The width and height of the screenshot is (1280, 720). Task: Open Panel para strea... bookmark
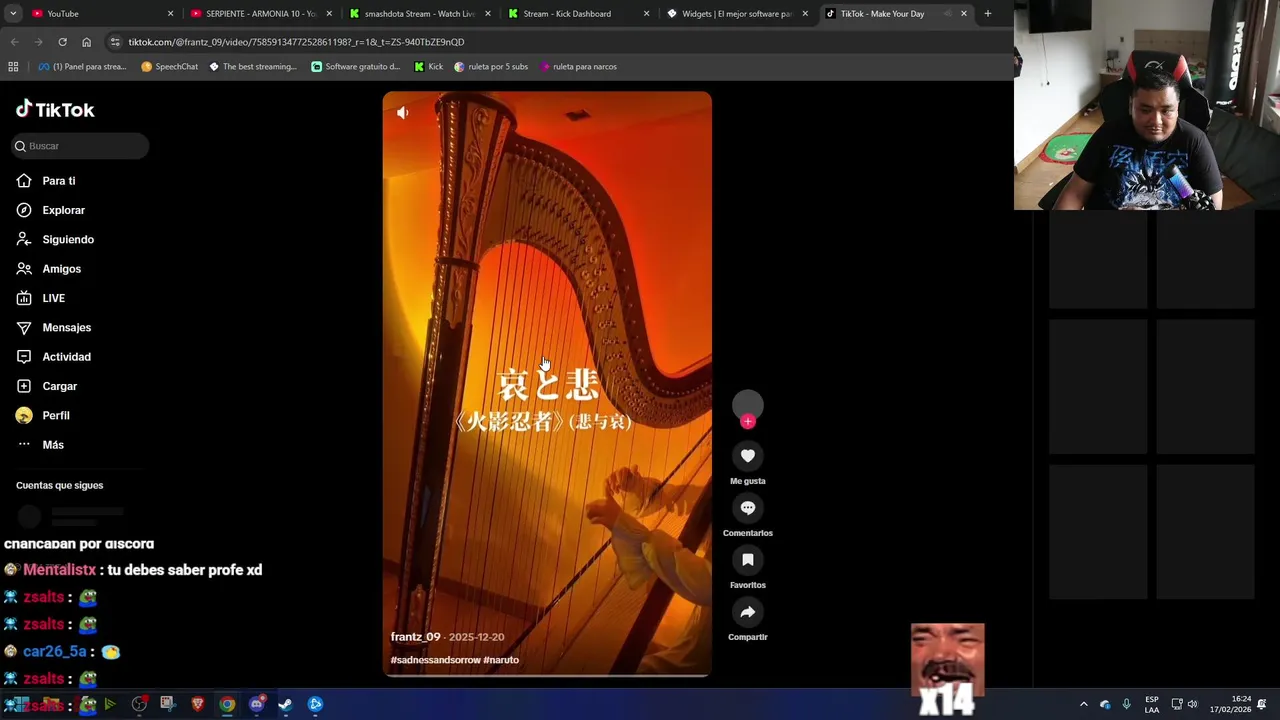click(x=82, y=67)
